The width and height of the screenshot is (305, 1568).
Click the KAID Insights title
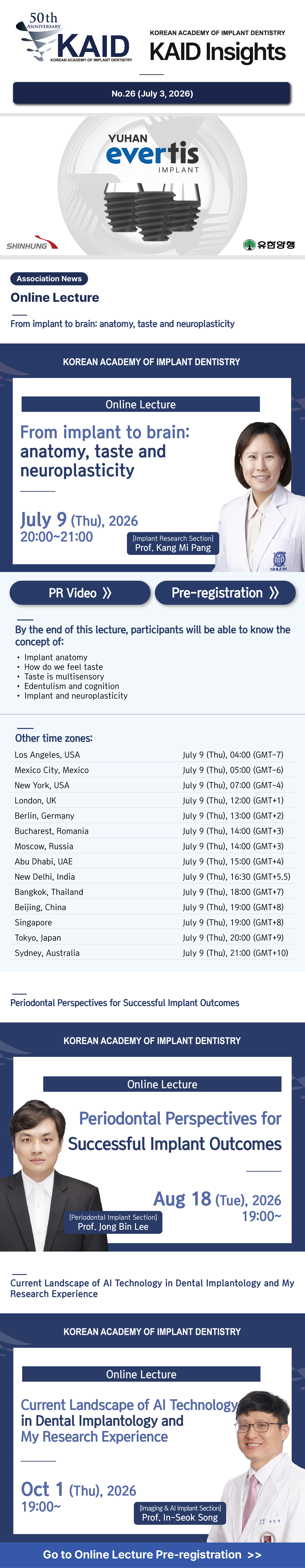pyautogui.click(x=217, y=52)
